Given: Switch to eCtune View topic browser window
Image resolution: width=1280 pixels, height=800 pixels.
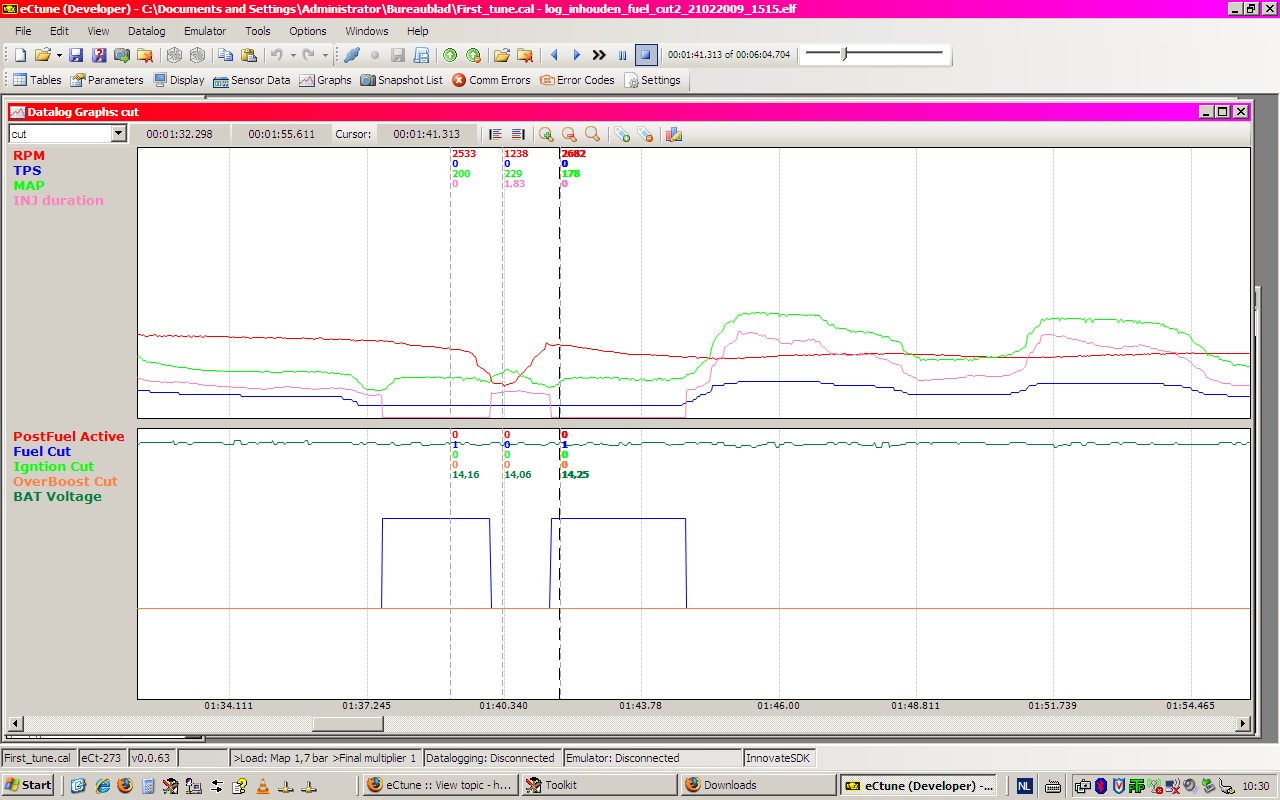Looking at the screenshot, I should pos(440,785).
